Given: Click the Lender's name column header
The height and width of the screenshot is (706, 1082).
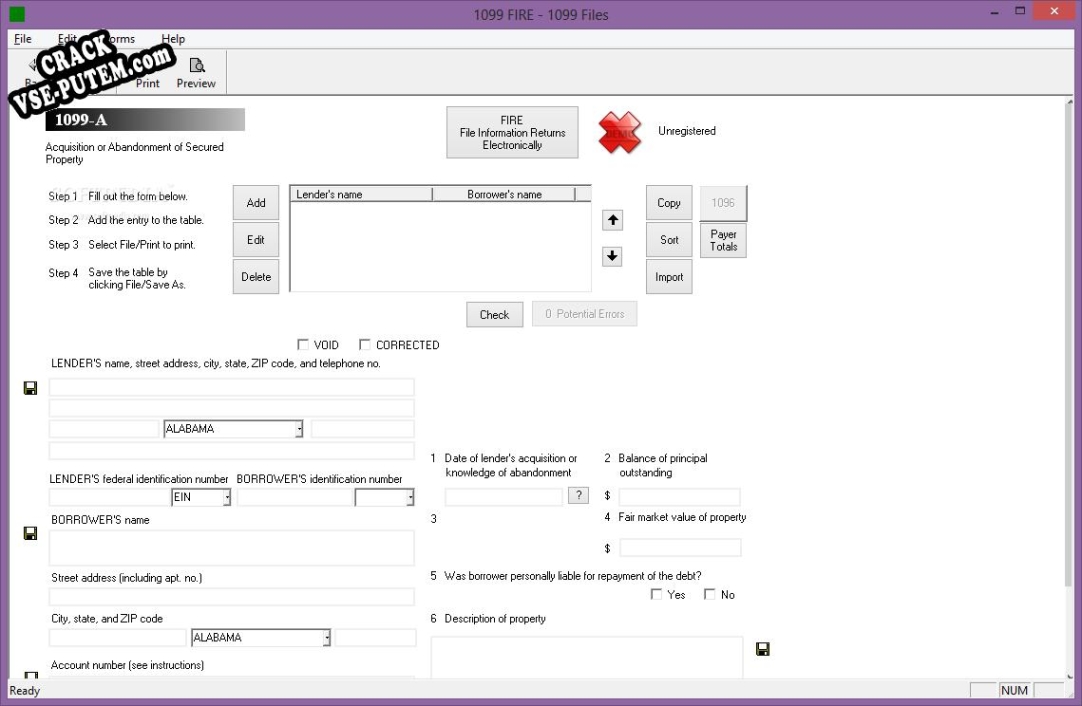Looking at the screenshot, I should (362, 195).
